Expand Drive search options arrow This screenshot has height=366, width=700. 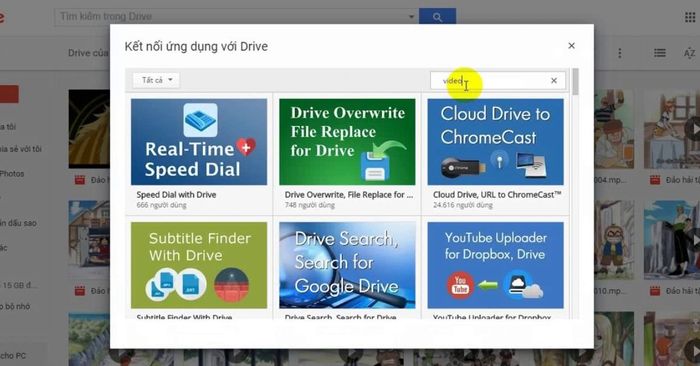coord(411,17)
